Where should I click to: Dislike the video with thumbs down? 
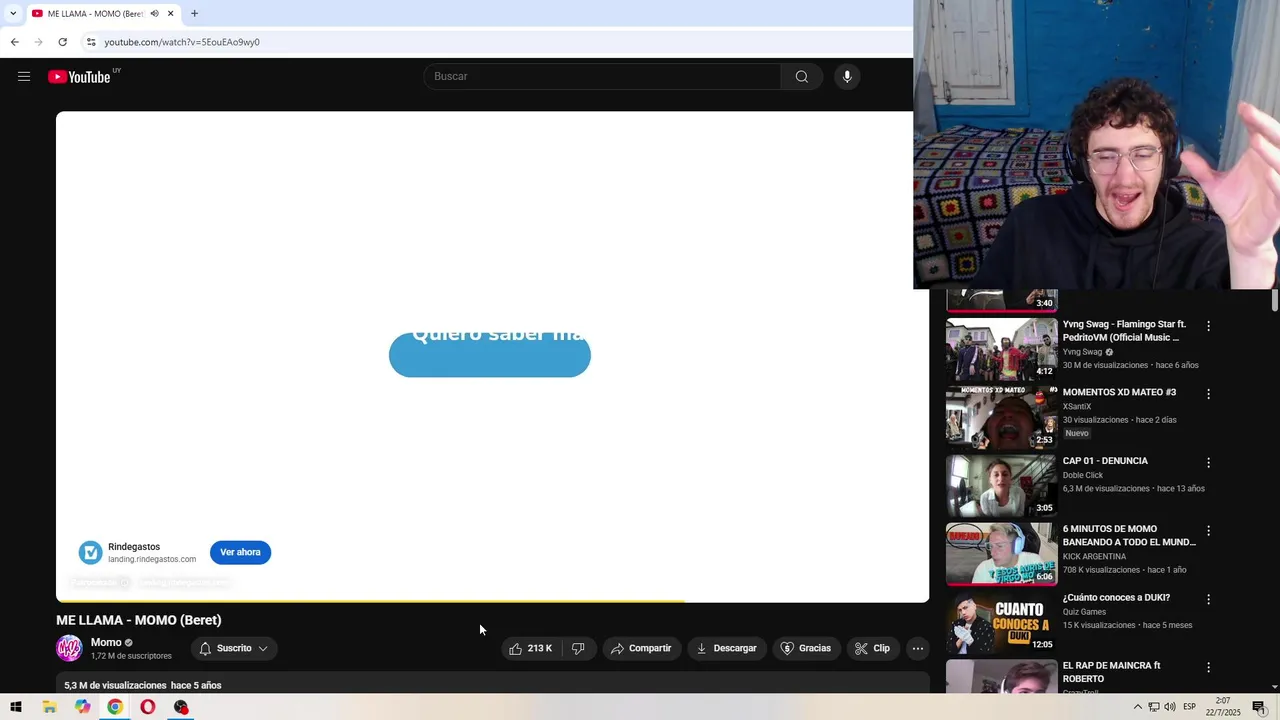pos(578,648)
